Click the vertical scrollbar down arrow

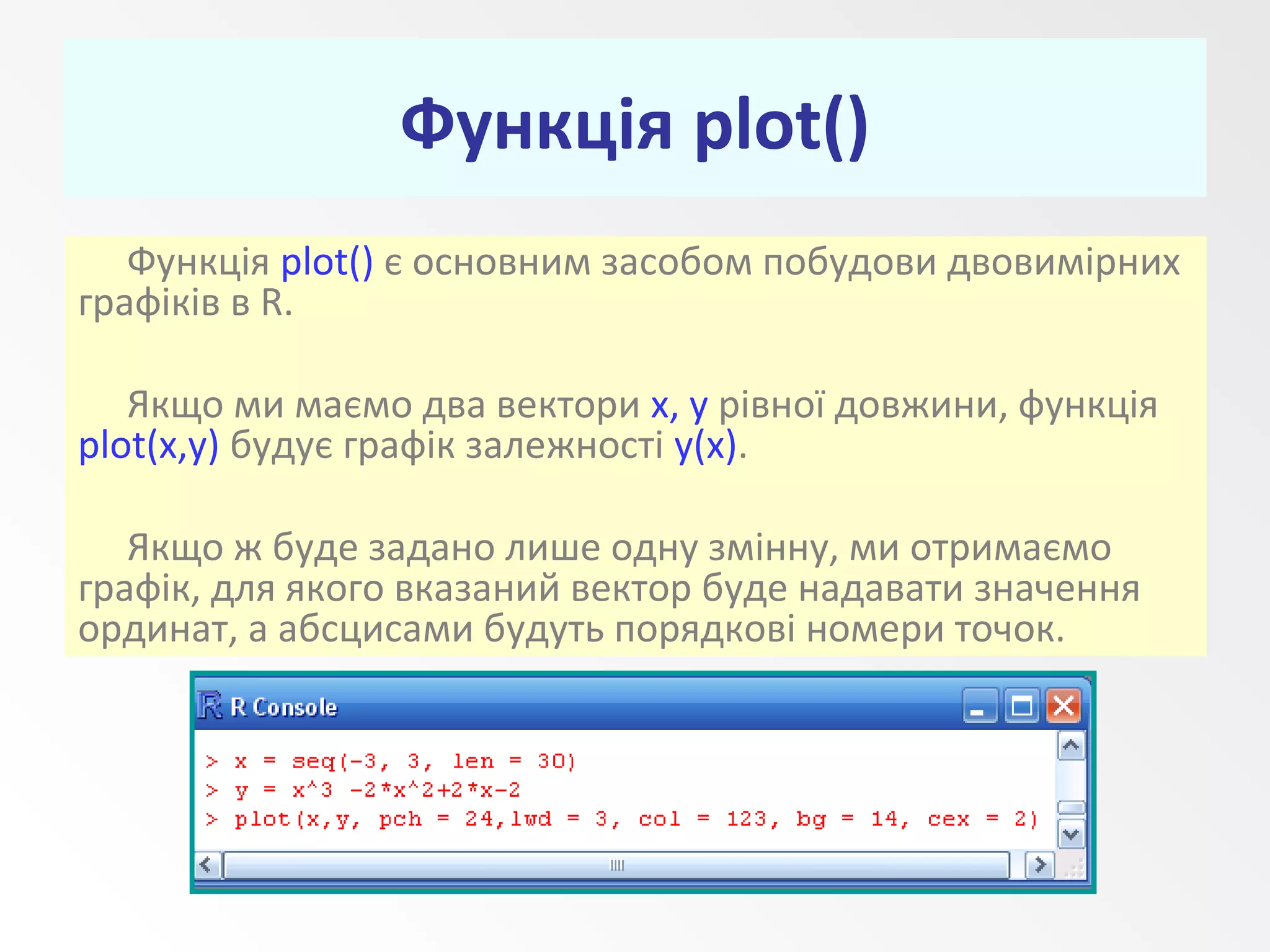(x=1071, y=835)
